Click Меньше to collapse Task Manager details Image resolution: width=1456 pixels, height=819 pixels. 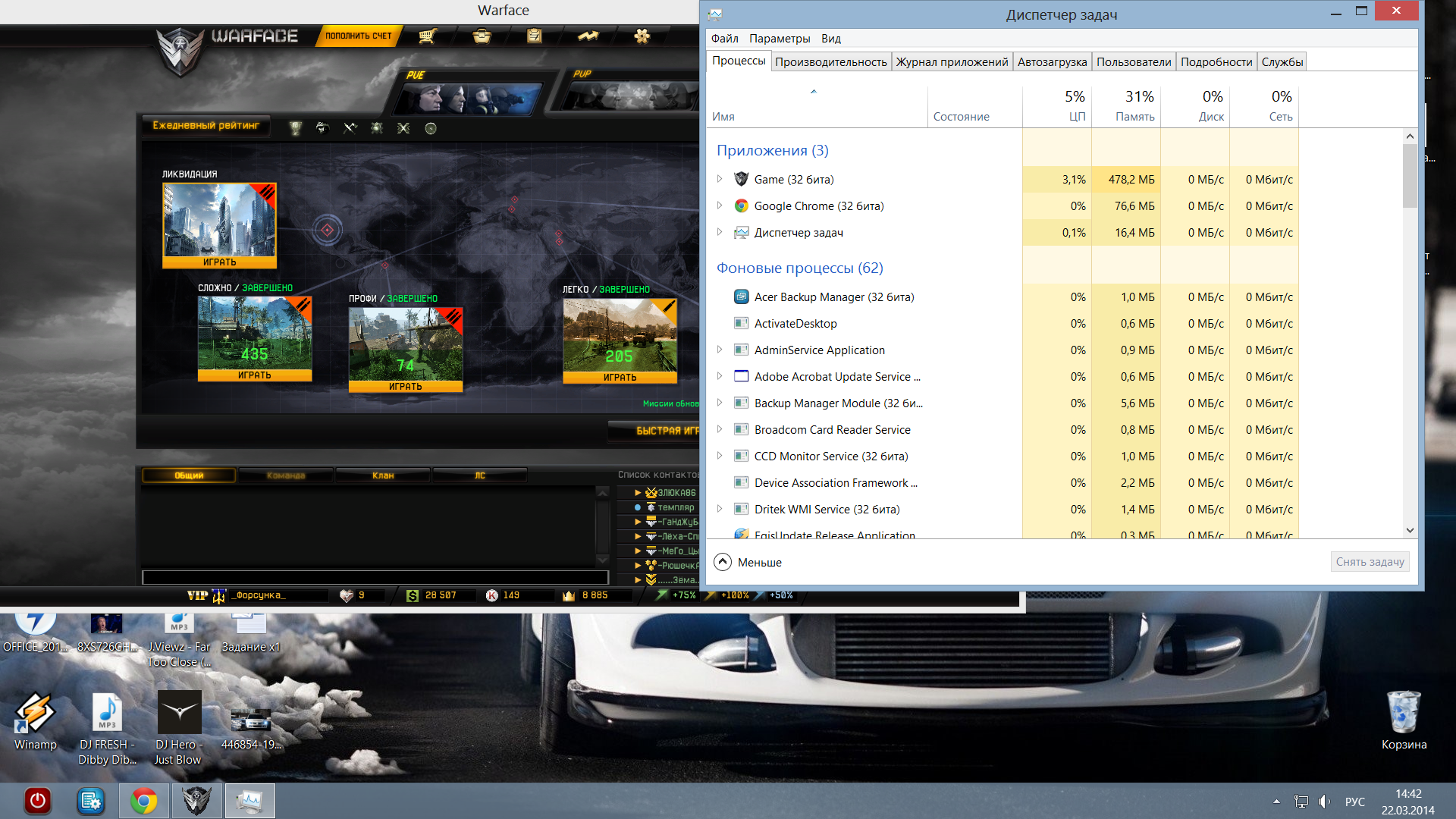coord(748,562)
